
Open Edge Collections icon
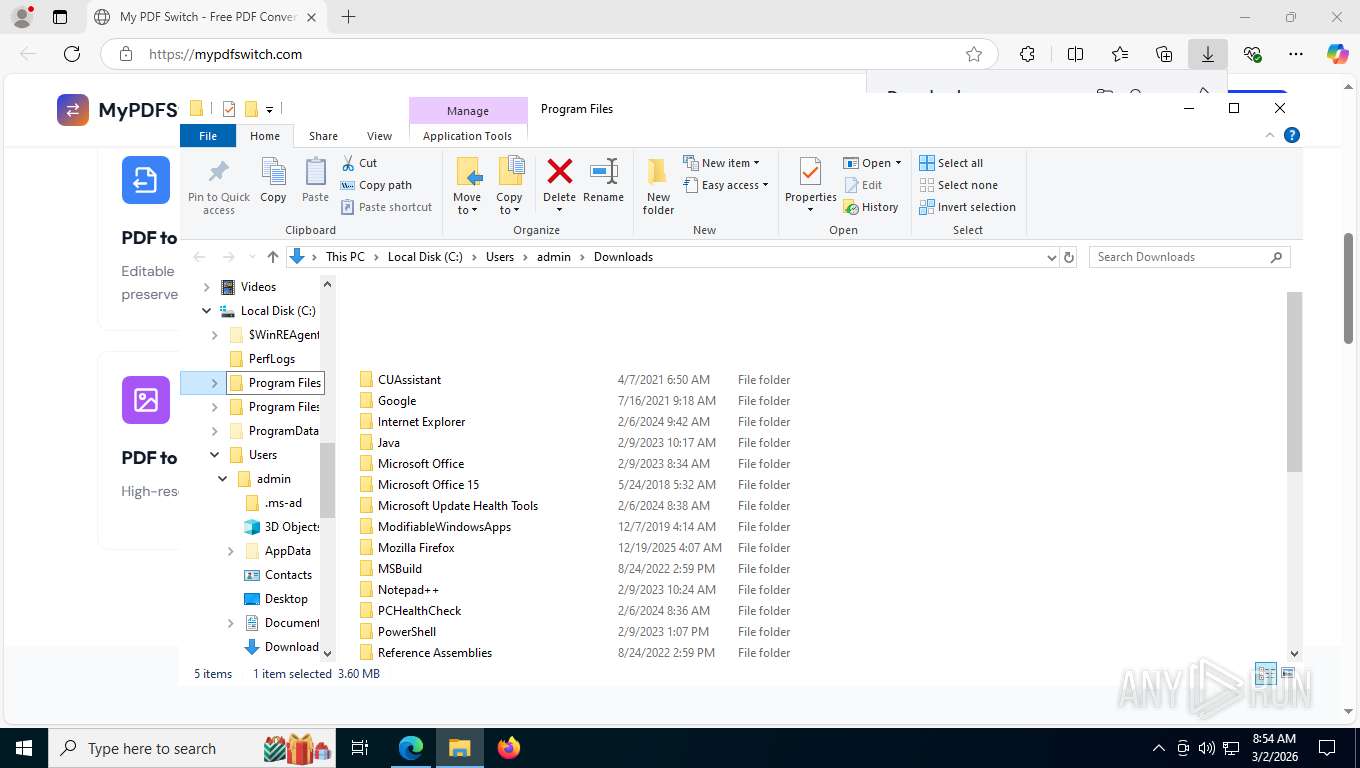(1163, 54)
